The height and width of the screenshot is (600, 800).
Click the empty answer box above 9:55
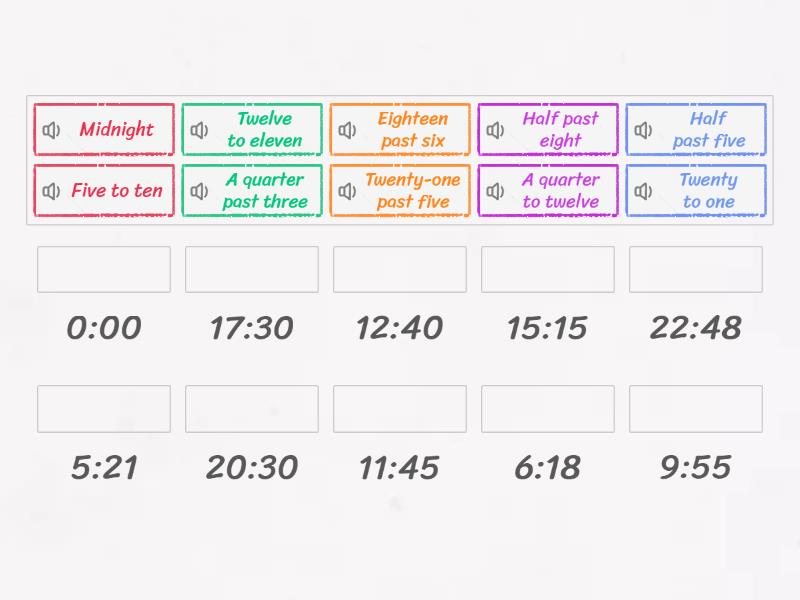(x=695, y=408)
